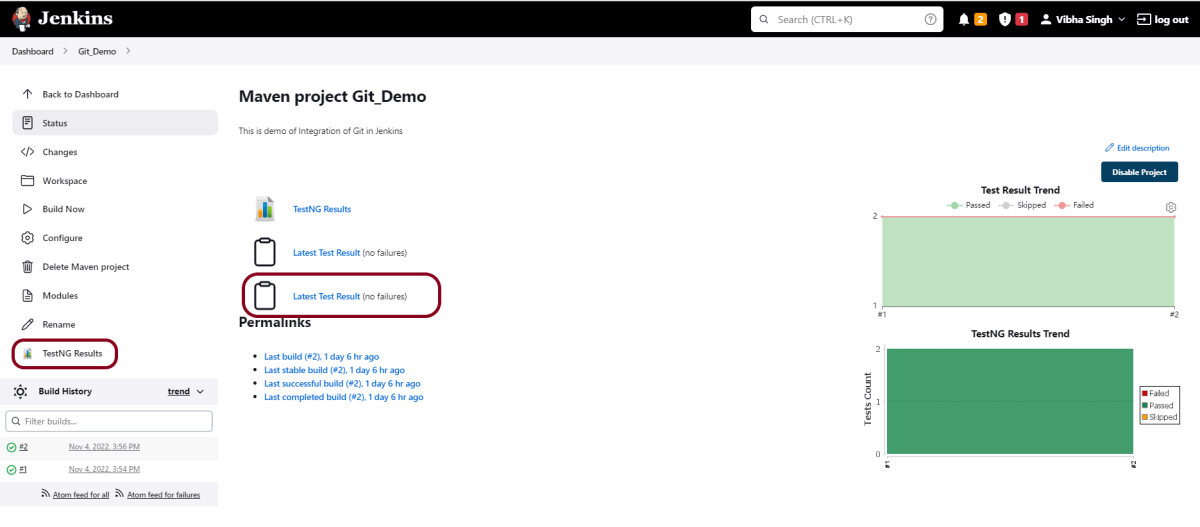Click the Jenkins logo icon

(x=22, y=18)
